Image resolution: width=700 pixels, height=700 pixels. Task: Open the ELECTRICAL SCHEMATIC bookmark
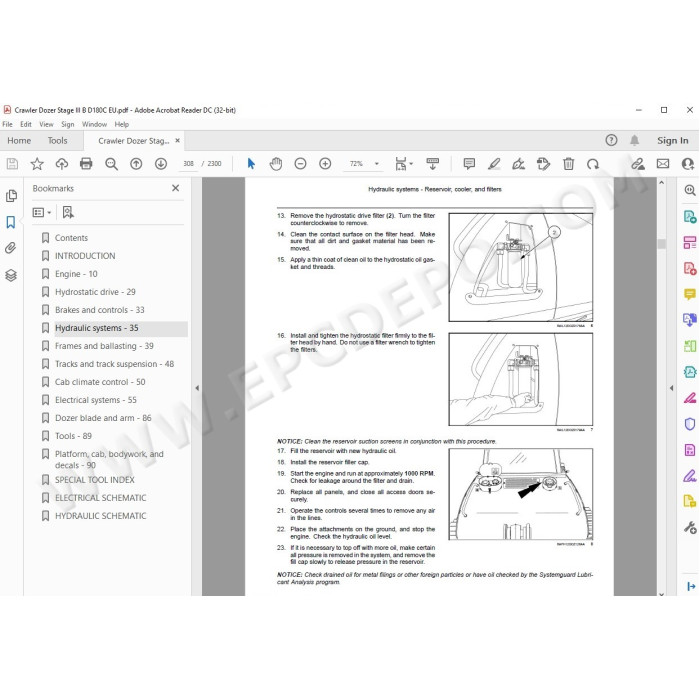coord(100,498)
